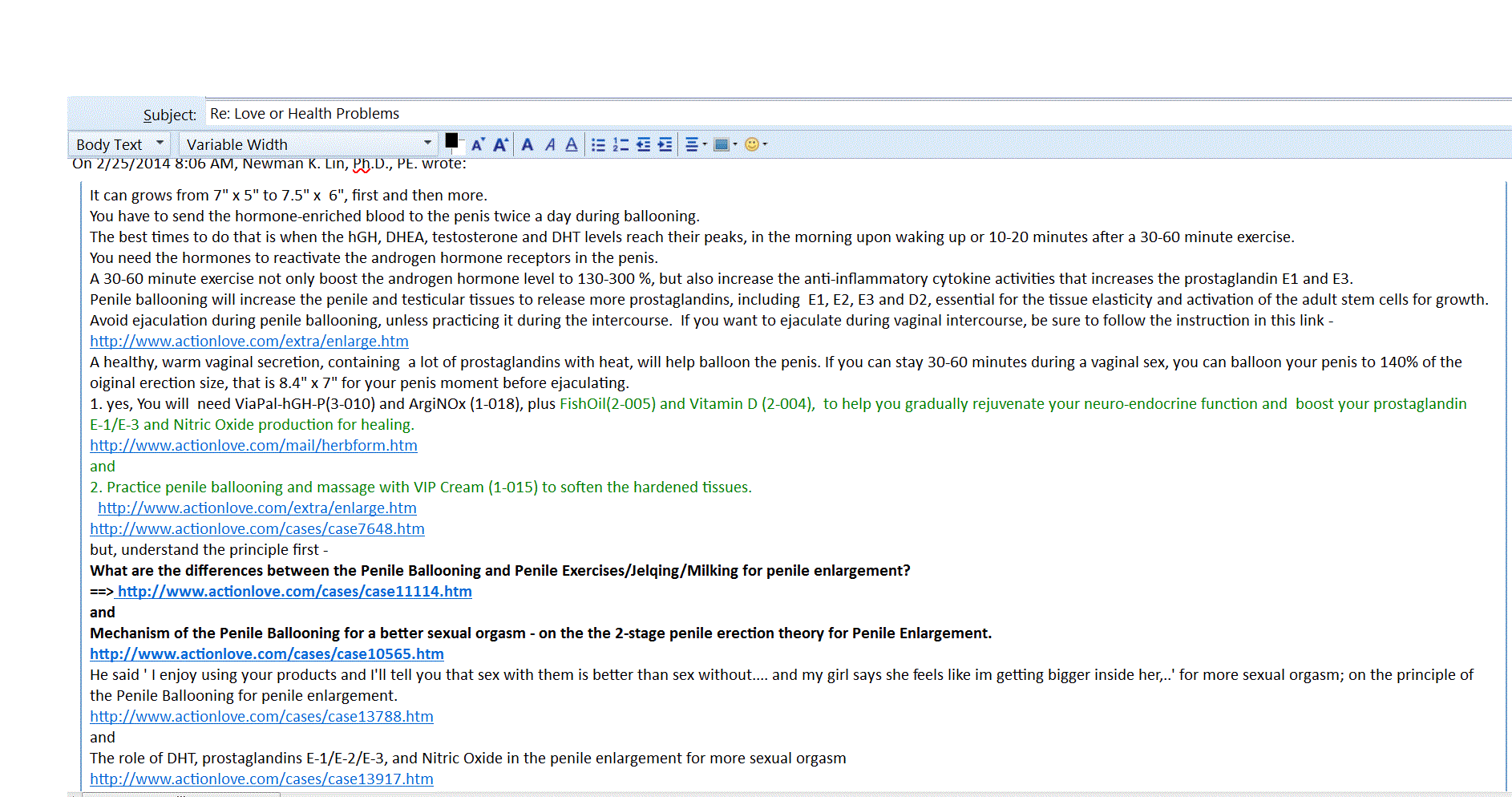Outdent the text with the outdent icon

(643, 144)
